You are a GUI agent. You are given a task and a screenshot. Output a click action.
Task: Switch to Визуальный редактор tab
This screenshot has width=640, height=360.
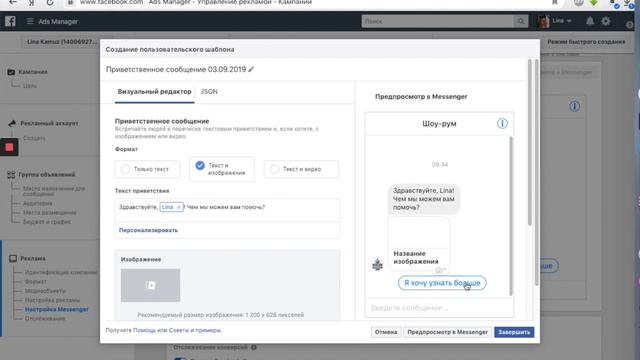[x=154, y=92]
